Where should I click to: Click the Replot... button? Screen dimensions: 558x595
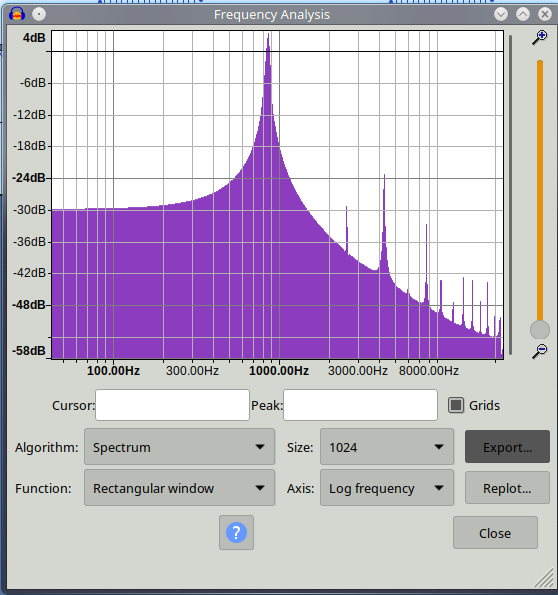pyautogui.click(x=507, y=488)
